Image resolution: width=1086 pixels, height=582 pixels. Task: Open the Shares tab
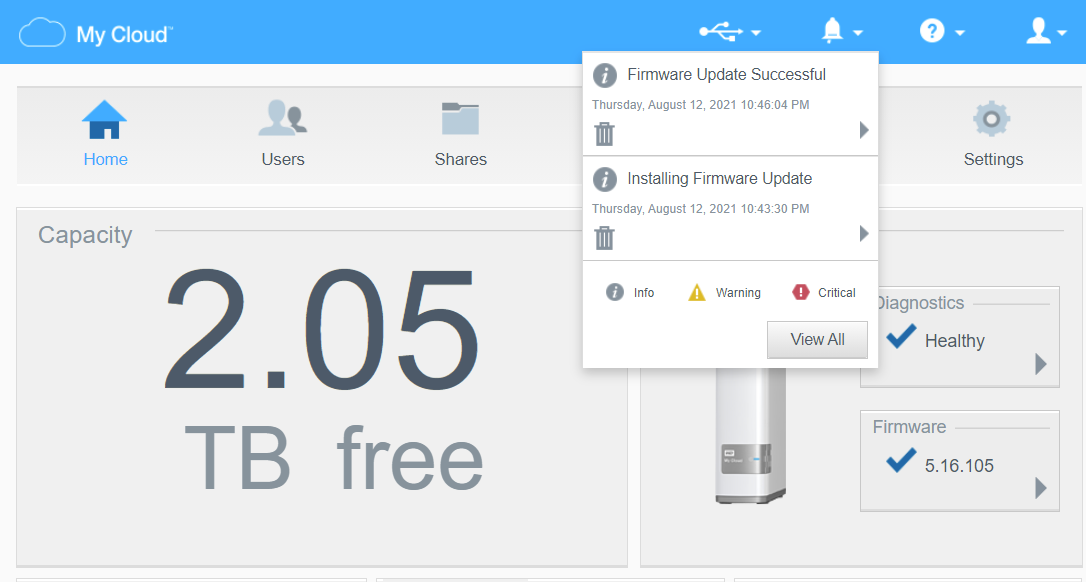point(461,134)
